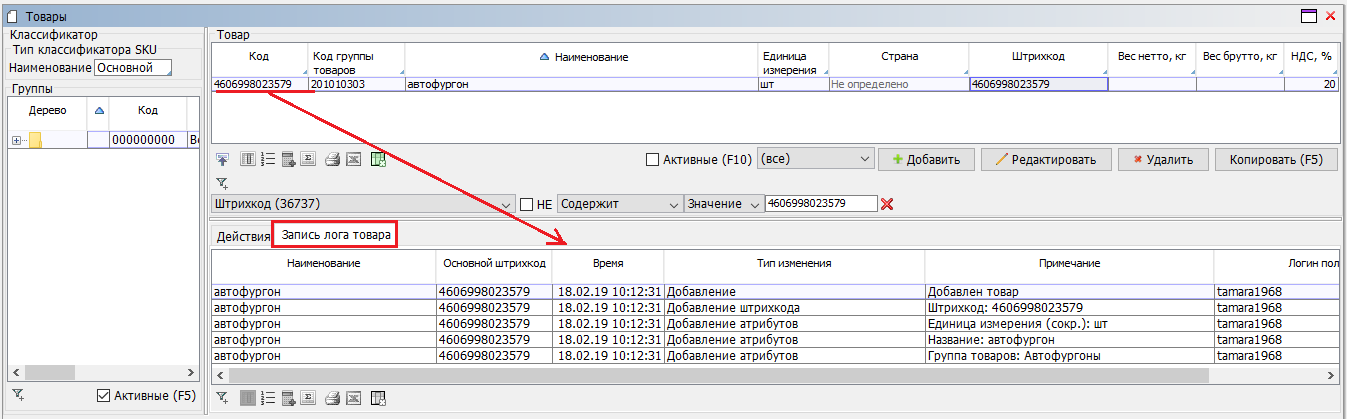The height and width of the screenshot is (419, 1347).
Task: Click the row numbering icon in product toolbar
Action: coord(266,159)
